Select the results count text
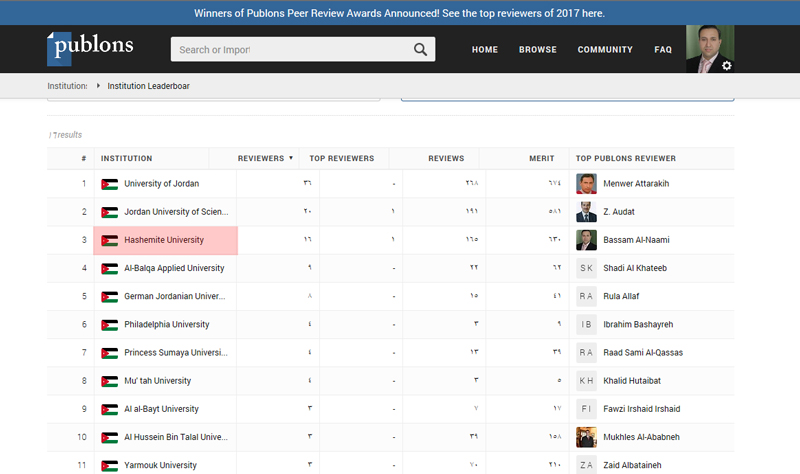The height and width of the screenshot is (474, 800). (x=65, y=135)
